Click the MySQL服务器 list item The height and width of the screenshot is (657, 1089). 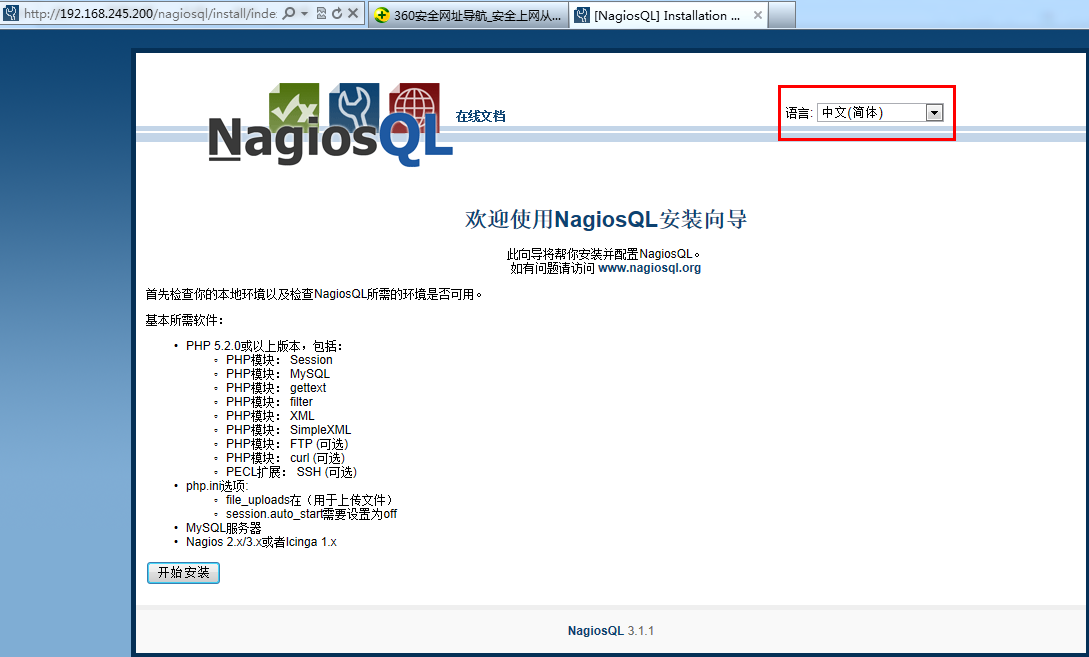click(x=224, y=528)
